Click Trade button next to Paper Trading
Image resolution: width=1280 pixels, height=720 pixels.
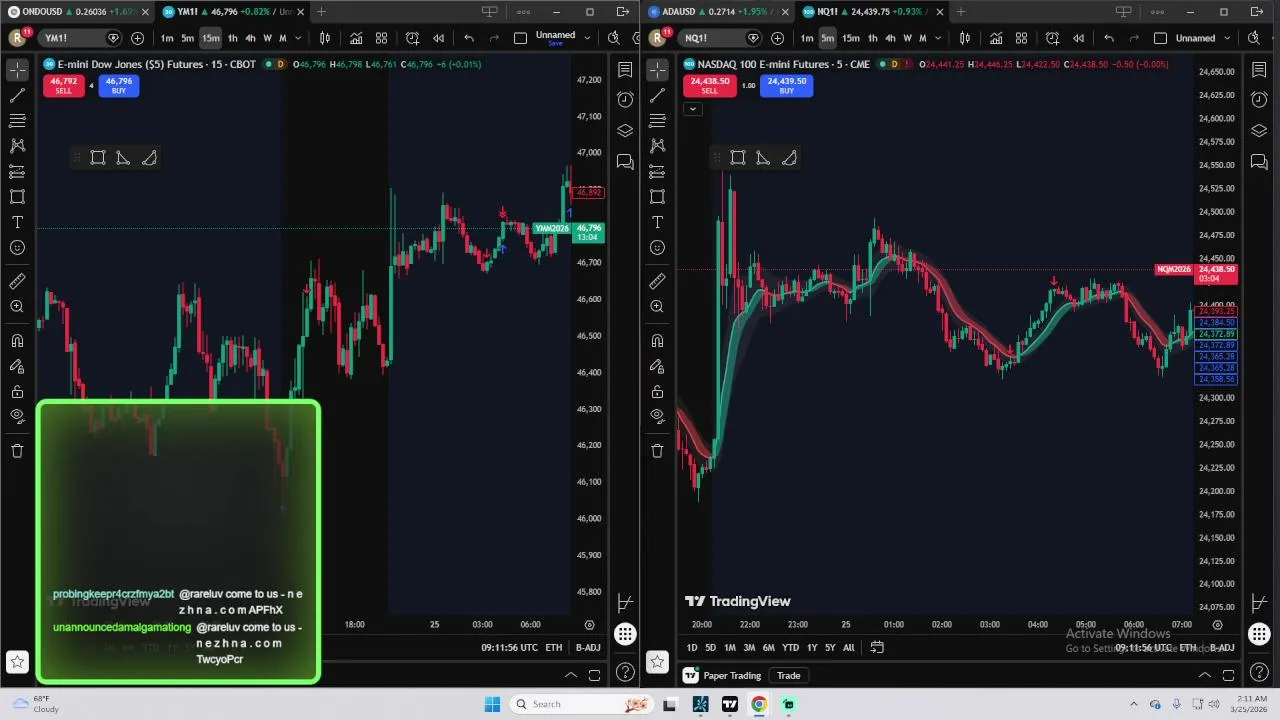click(788, 676)
